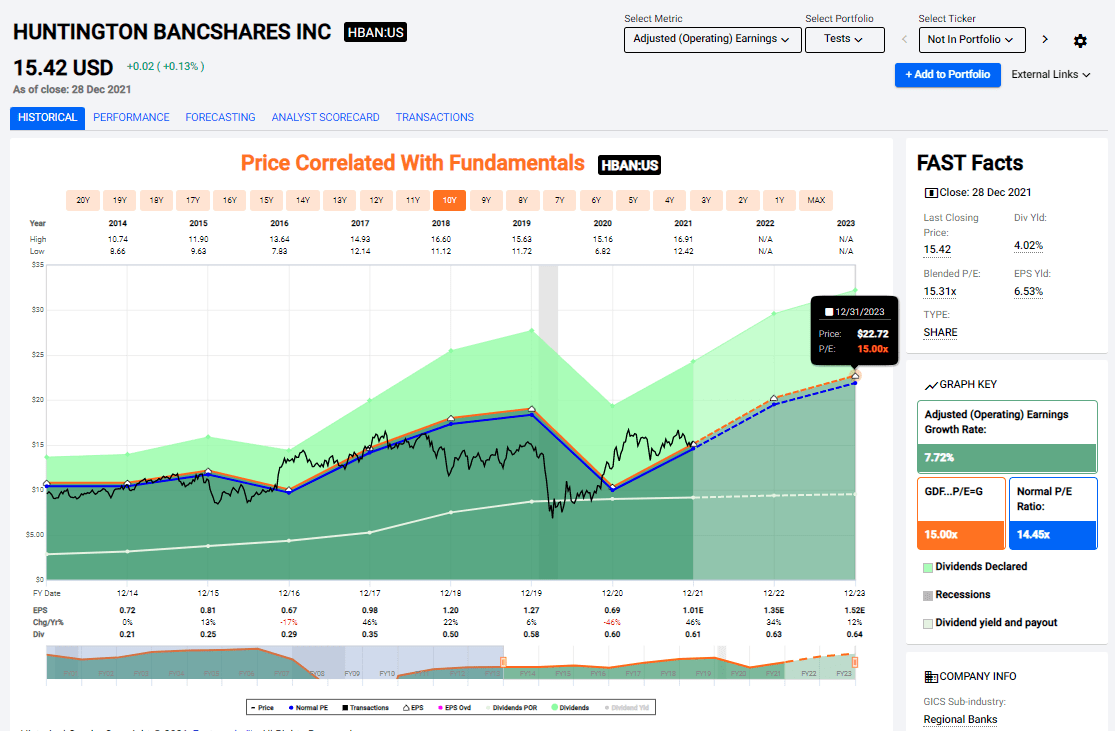This screenshot has width=1115, height=731.
Task: Select the MAX time range
Action: tap(816, 201)
